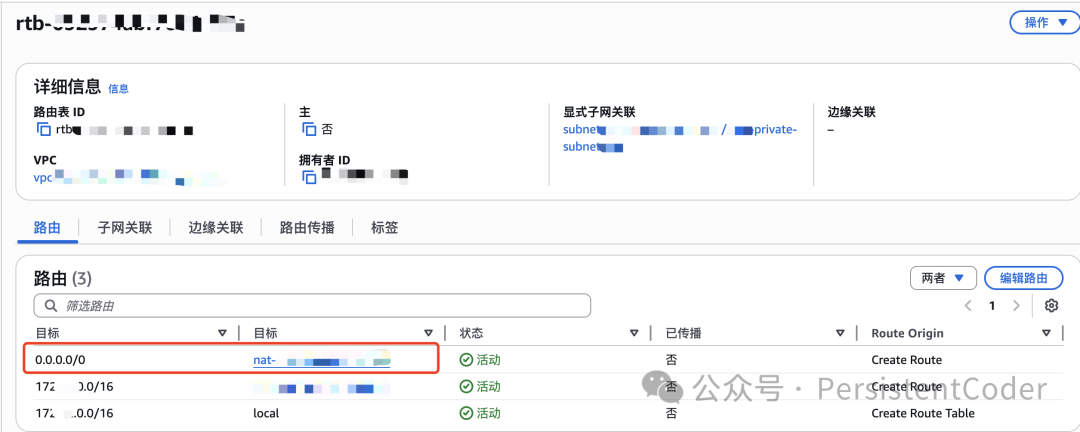Sort by the second 目标 target column
This screenshot has width=1080, height=432.
click(x=428, y=333)
